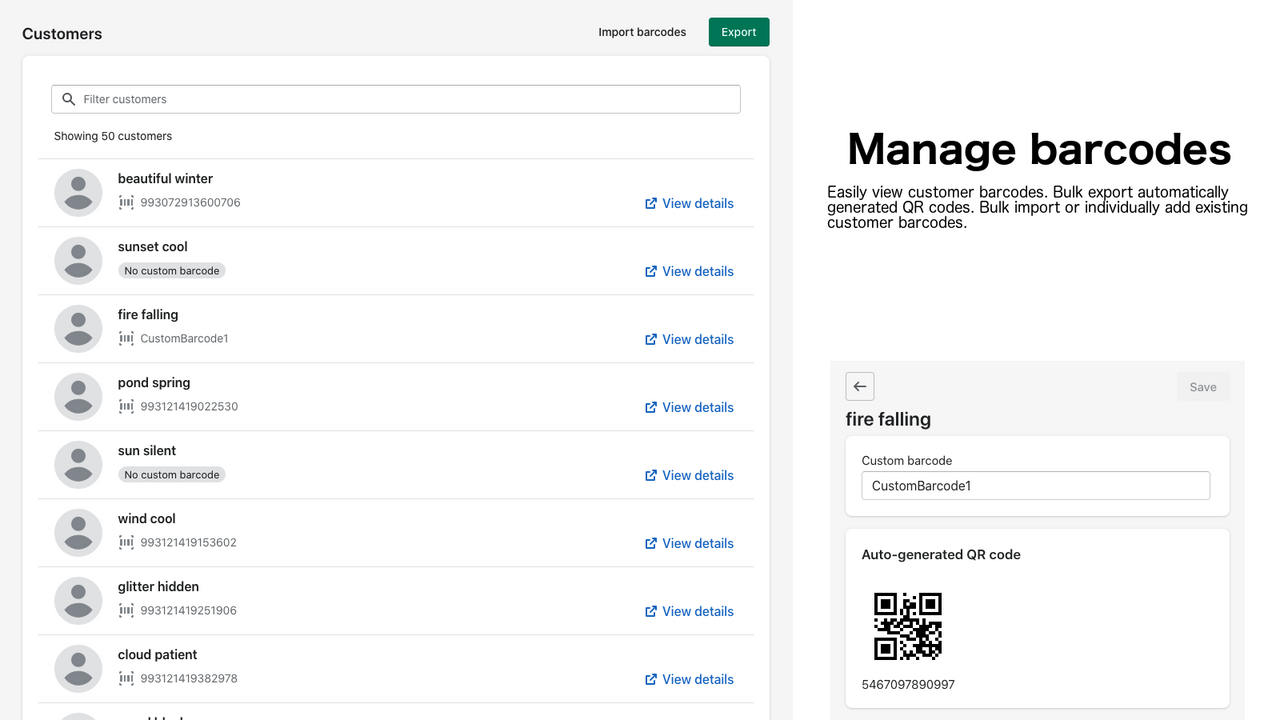Open sunset cool's No custom barcode badge
Screen dimensions: 1280x720
pos(171,270)
